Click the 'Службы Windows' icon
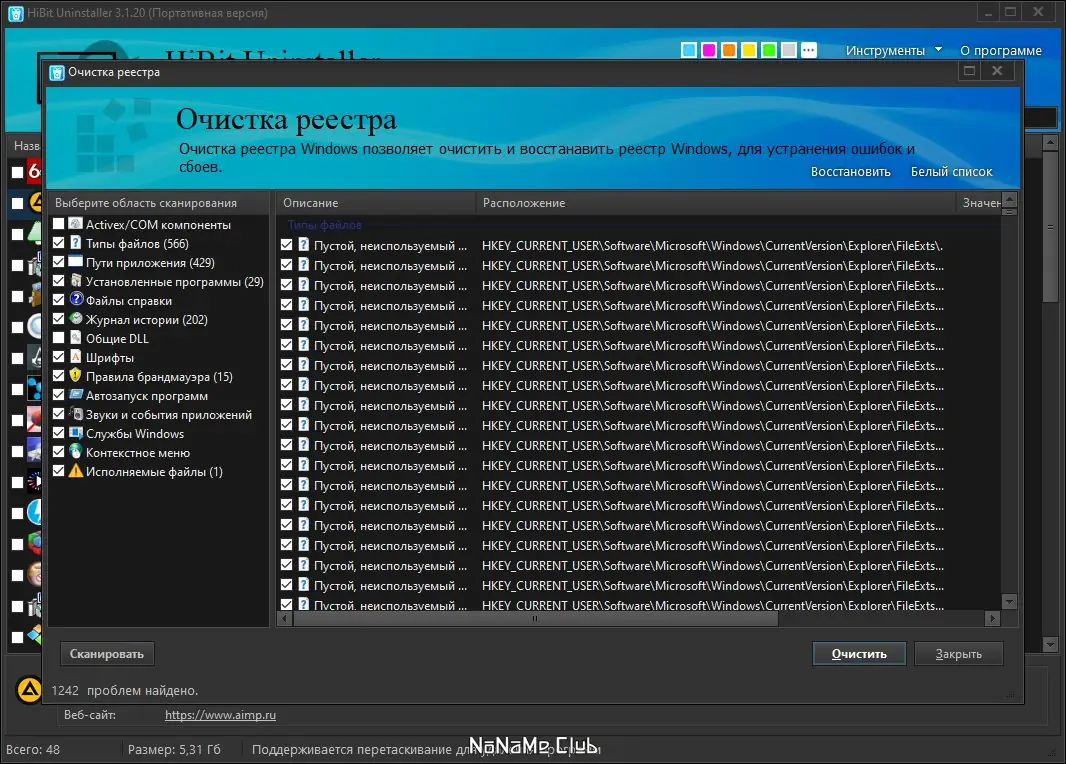1066x764 pixels. coord(75,433)
